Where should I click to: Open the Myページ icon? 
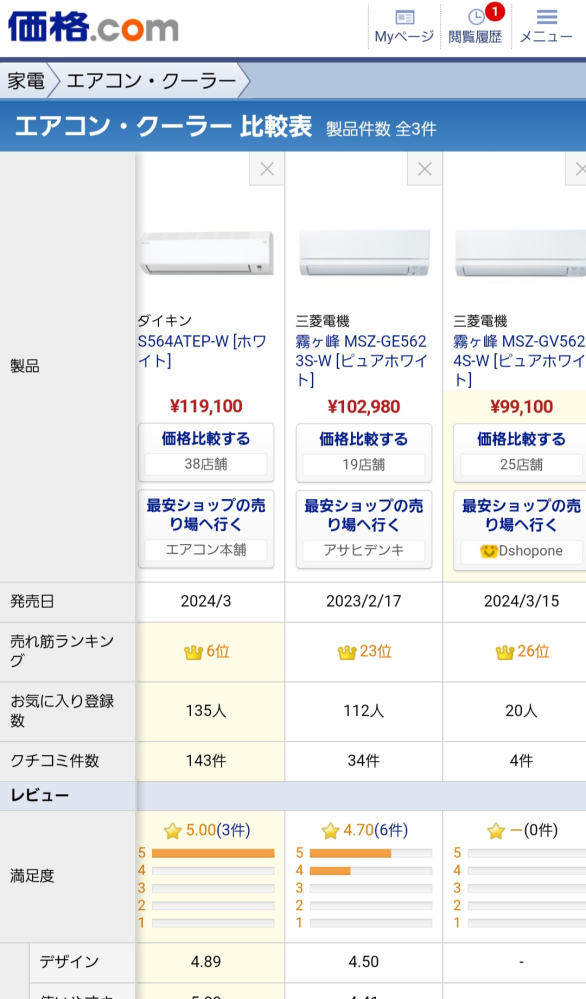pos(404,27)
